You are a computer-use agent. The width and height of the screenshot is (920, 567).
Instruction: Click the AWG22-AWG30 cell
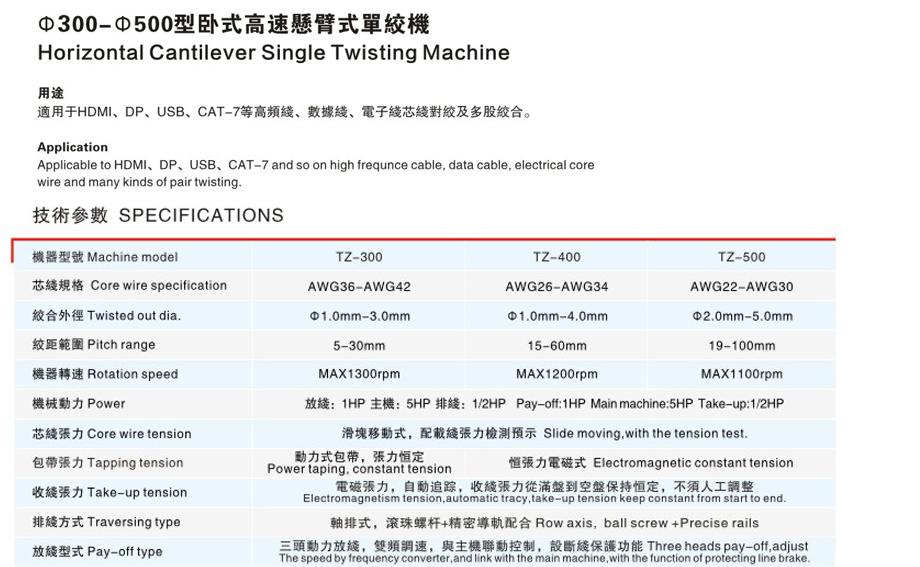coord(741,287)
